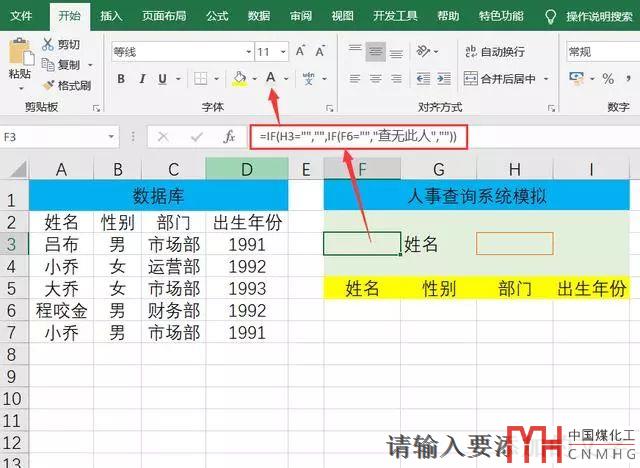
Task: Select the Format Painter (格式刷) tool
Action: click(x=49, y=85)
